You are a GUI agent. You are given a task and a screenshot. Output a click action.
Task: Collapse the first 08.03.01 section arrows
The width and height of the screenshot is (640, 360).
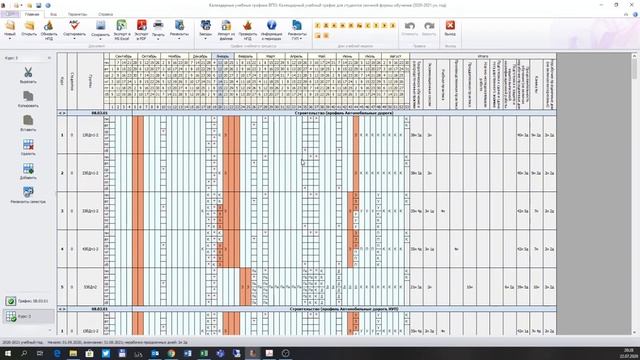click(62, 113)
